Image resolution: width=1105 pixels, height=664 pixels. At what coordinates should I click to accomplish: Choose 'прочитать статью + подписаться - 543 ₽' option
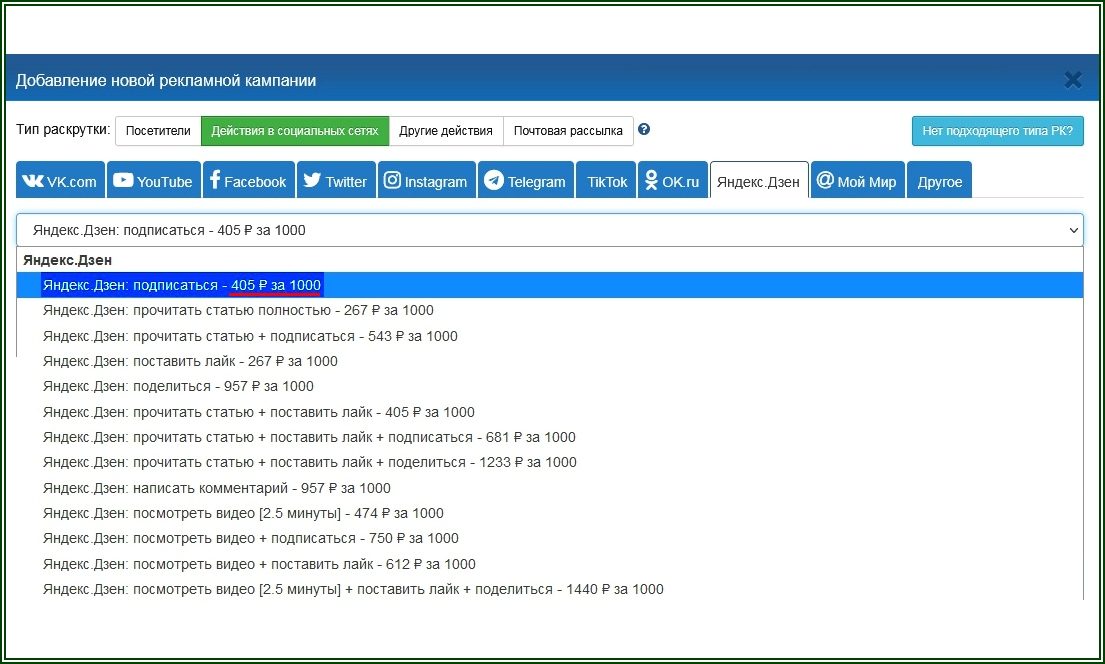click(x=550, y=336)
